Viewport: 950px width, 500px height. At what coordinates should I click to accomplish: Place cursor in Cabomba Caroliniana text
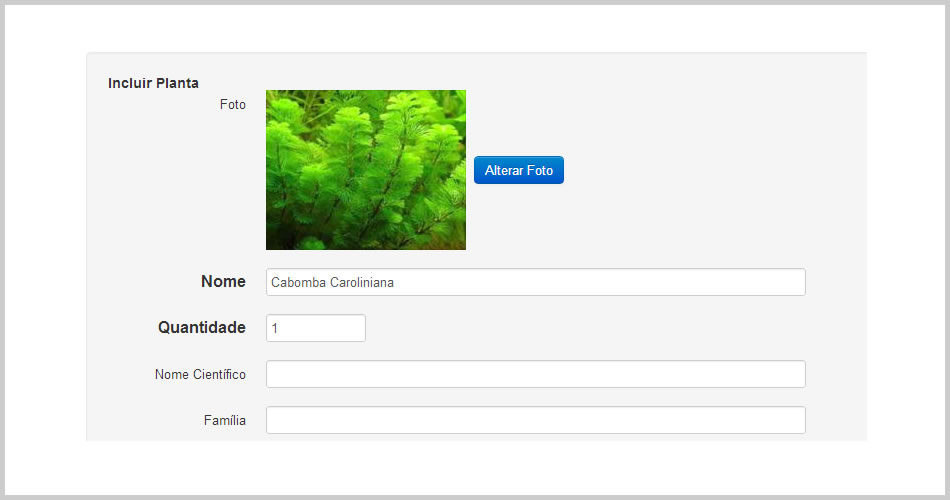332,282
